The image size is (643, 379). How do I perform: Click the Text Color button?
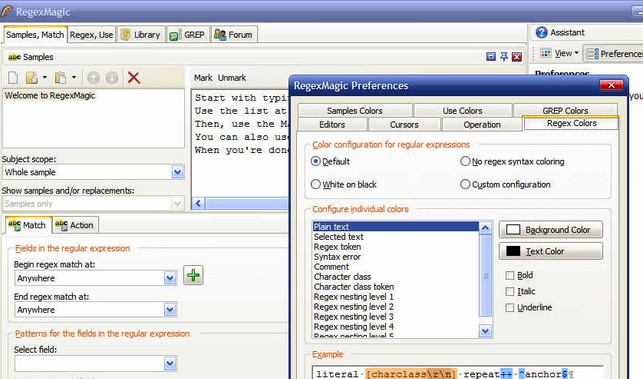(x=551, y=251)
